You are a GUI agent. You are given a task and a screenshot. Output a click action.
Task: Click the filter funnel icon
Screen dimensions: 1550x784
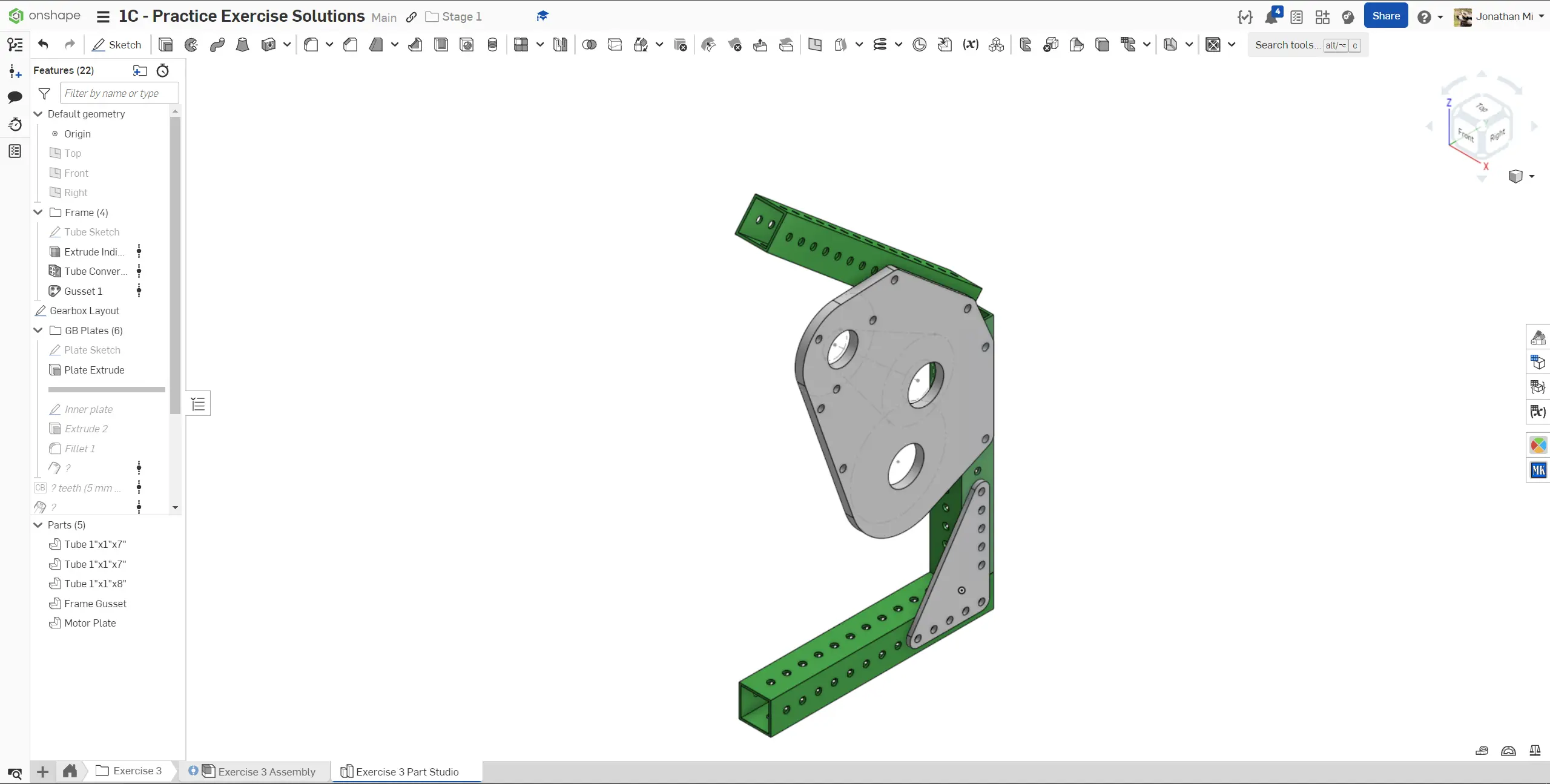[x=44, y=94]
